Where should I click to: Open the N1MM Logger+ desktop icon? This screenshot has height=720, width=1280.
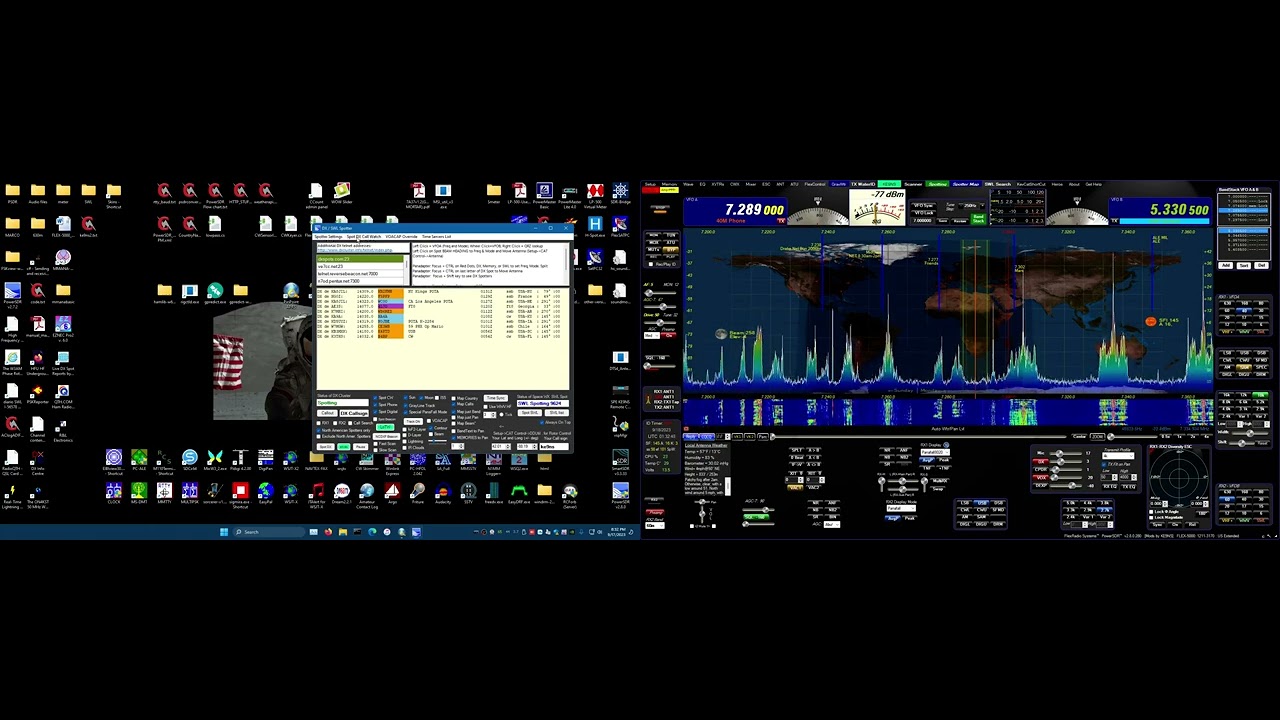tap(494, 463)
